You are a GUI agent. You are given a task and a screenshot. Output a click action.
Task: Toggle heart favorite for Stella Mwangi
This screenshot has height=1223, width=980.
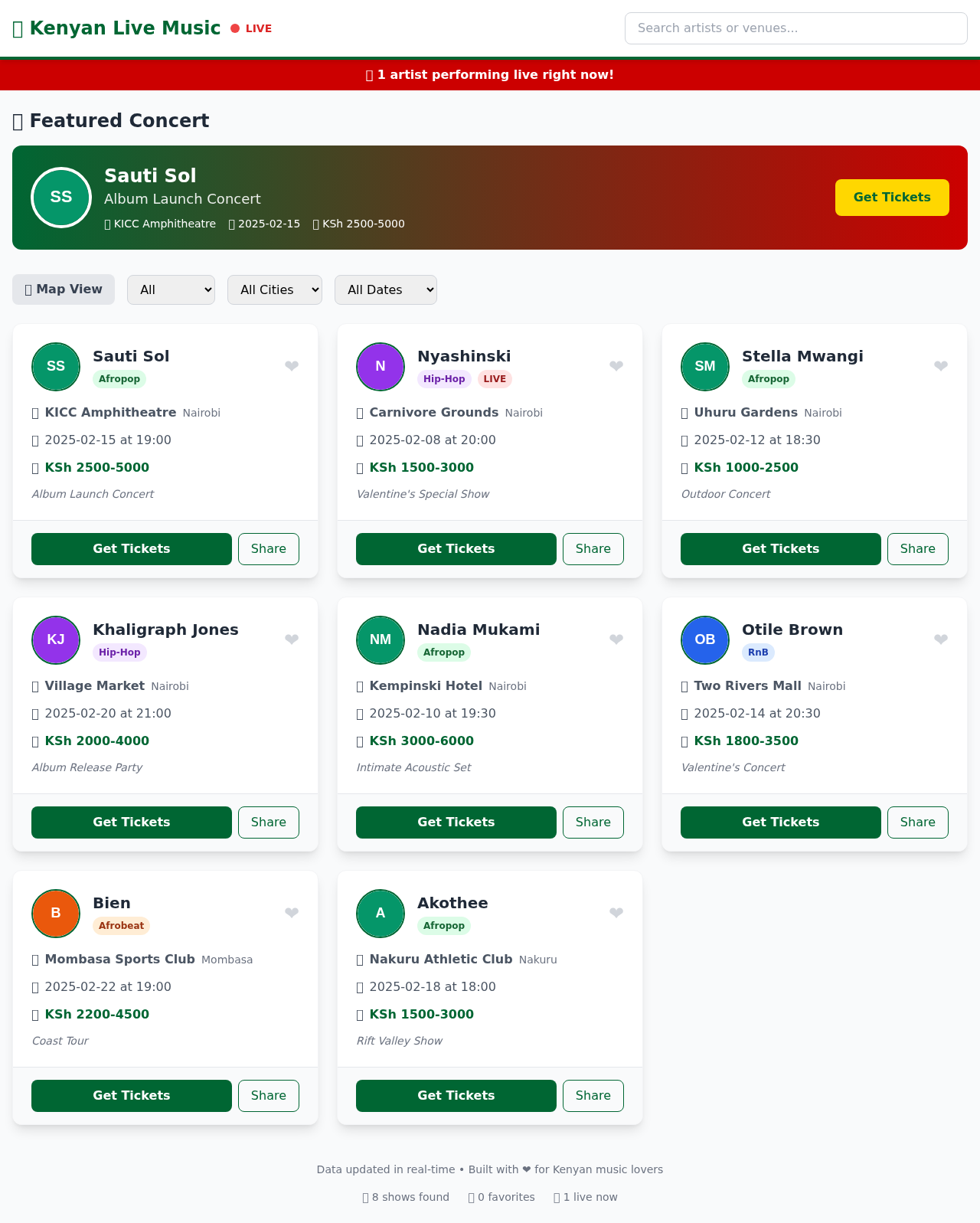pos(941,366)
